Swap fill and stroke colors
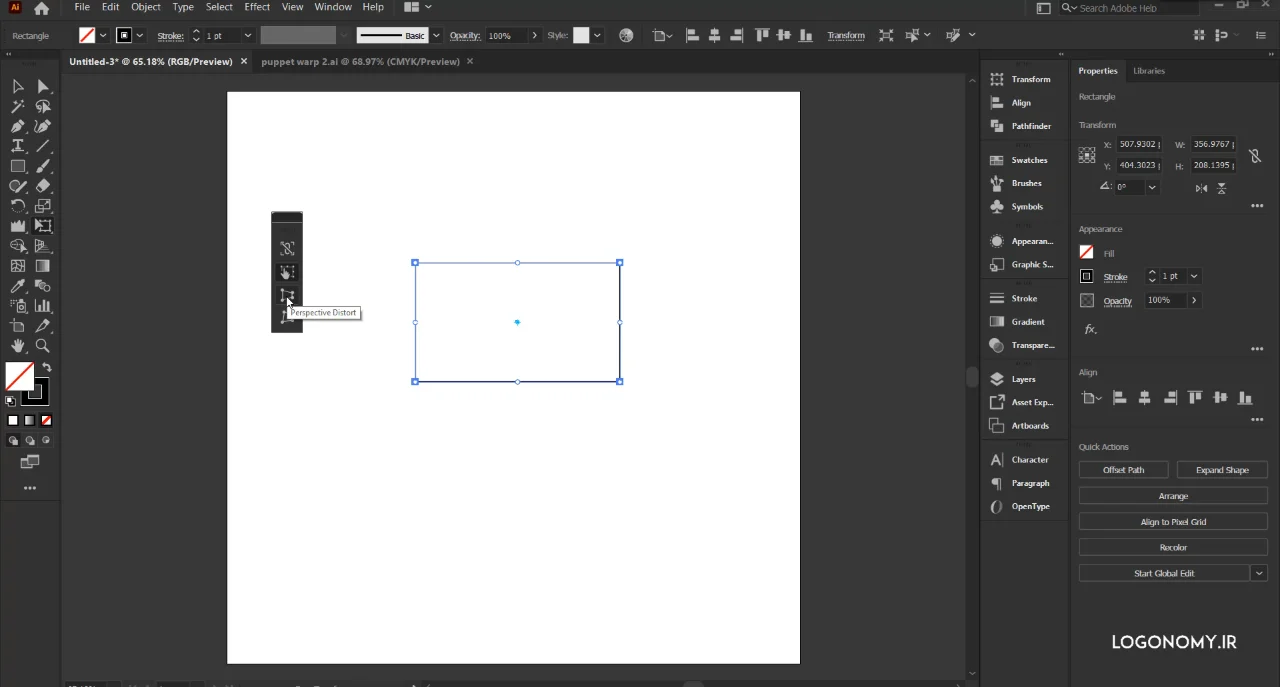Image resolution: width=1280 pixels, height=687 pixels. pos(46,368)
